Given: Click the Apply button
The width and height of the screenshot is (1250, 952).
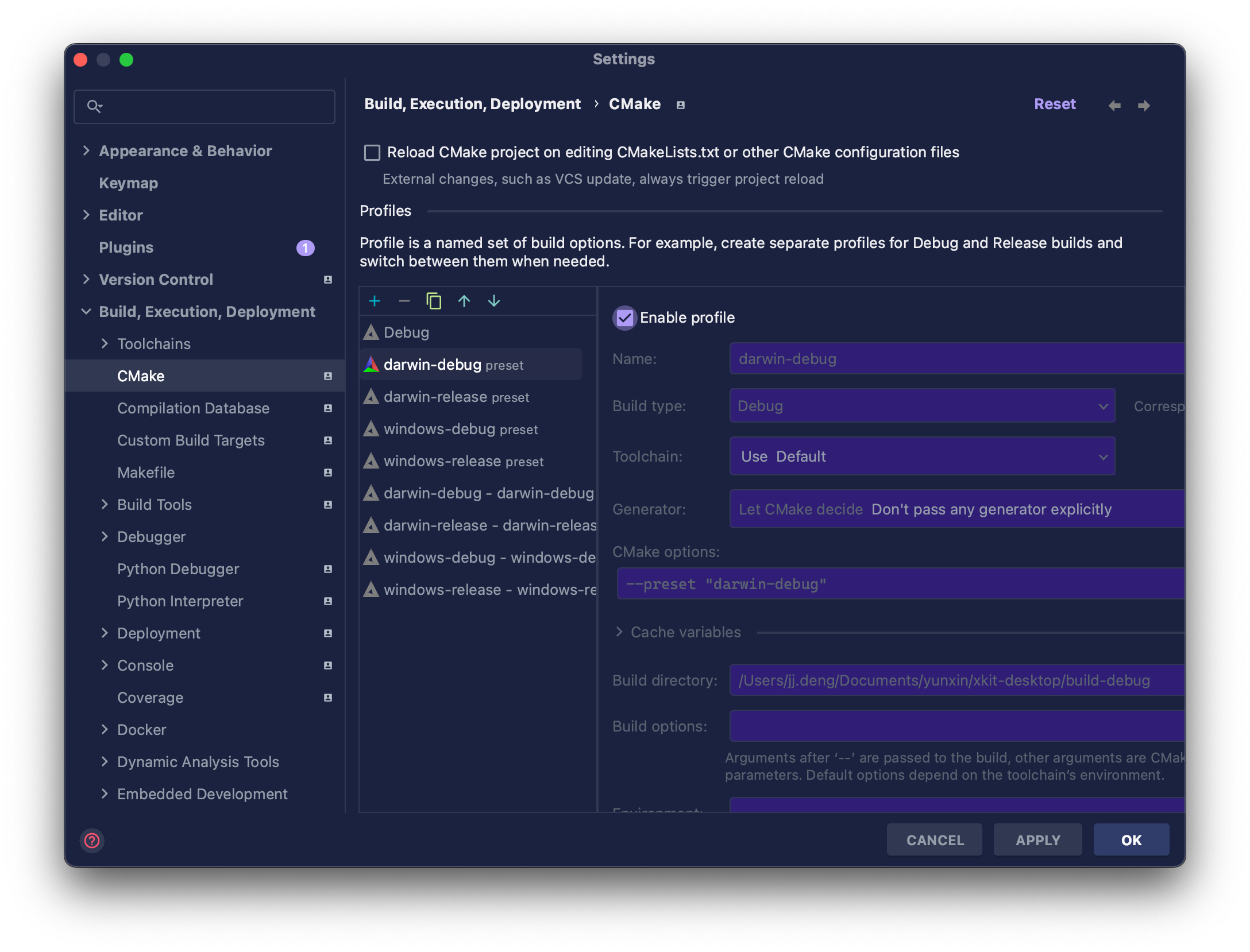Looking at the screenshot, I should (1037, 840).
